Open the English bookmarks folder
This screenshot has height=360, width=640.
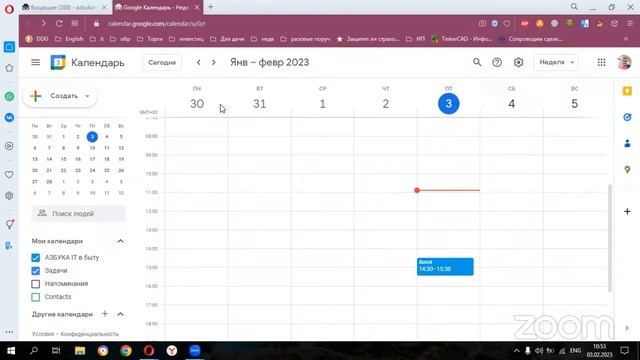pos(69,39)
